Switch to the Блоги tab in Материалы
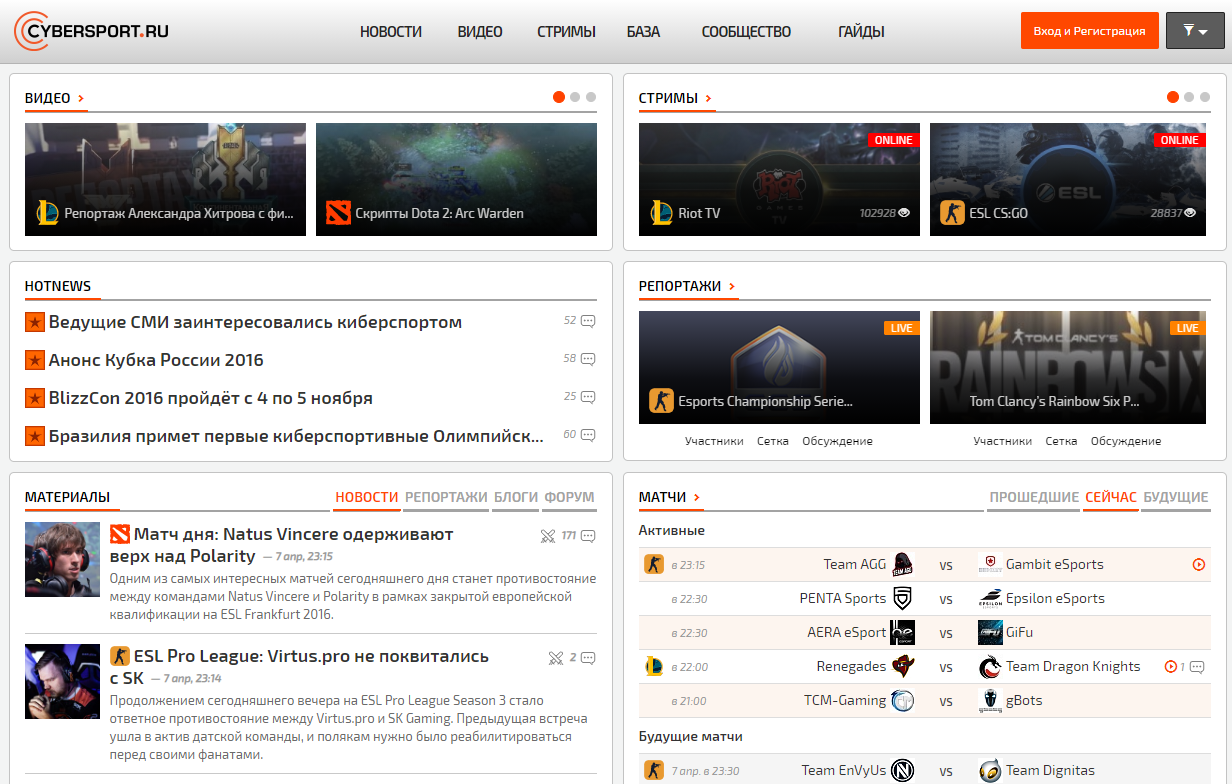 click(515, 497)
